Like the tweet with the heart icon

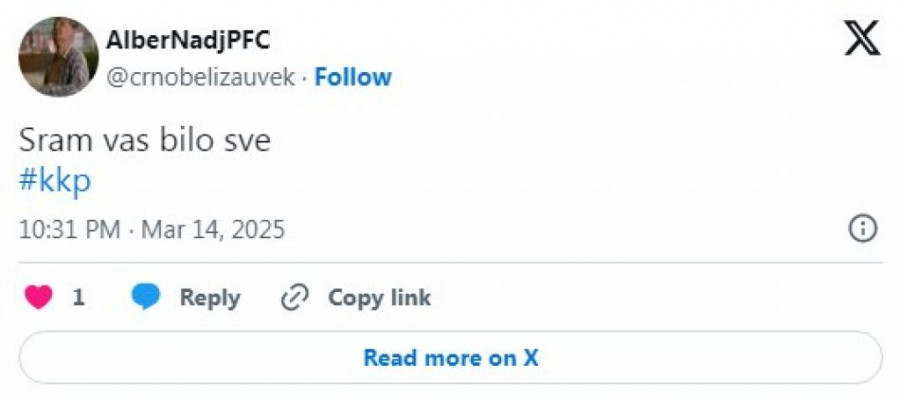[x=38, y=298]
